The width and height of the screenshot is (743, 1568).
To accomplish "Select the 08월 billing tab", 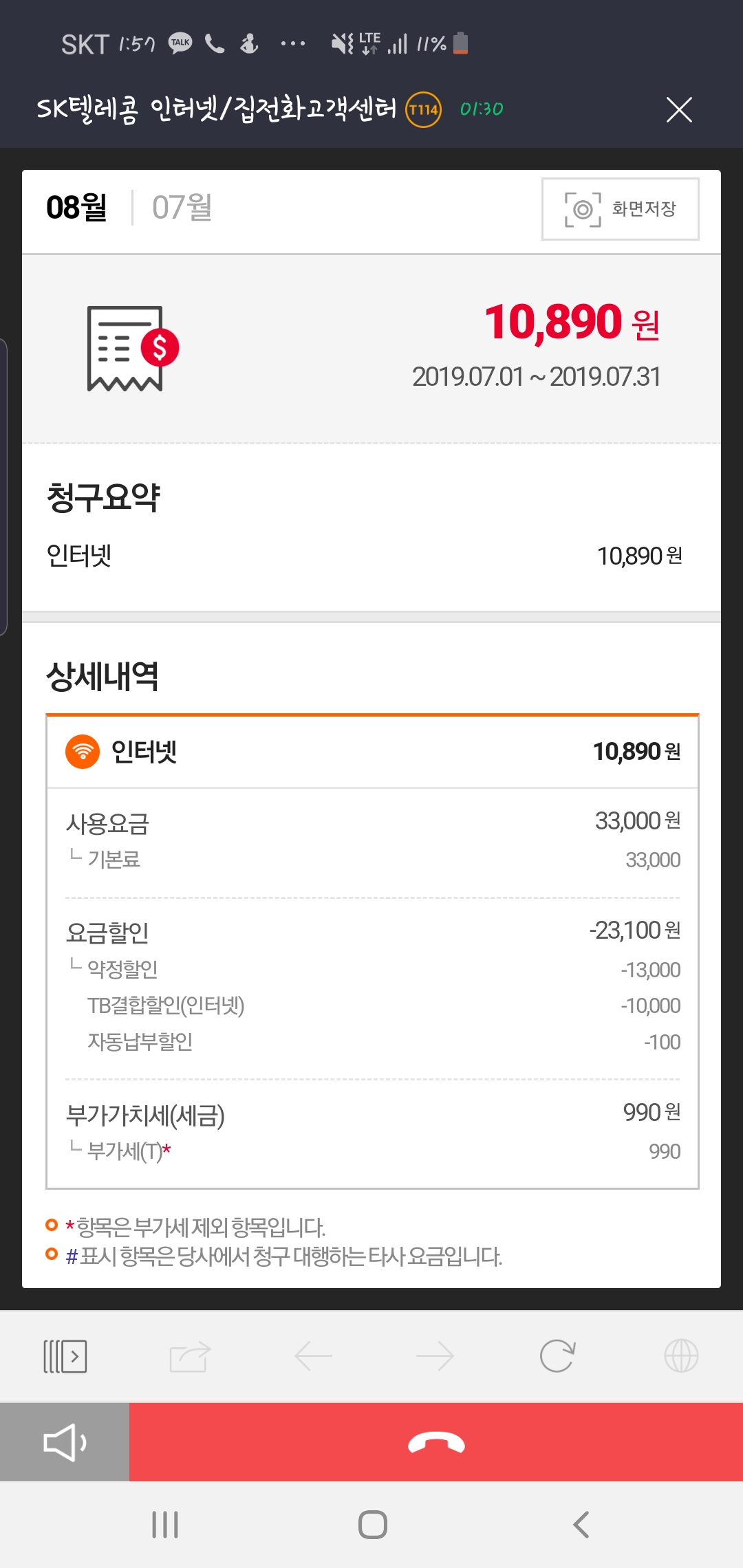I will (x=76, y=208).
